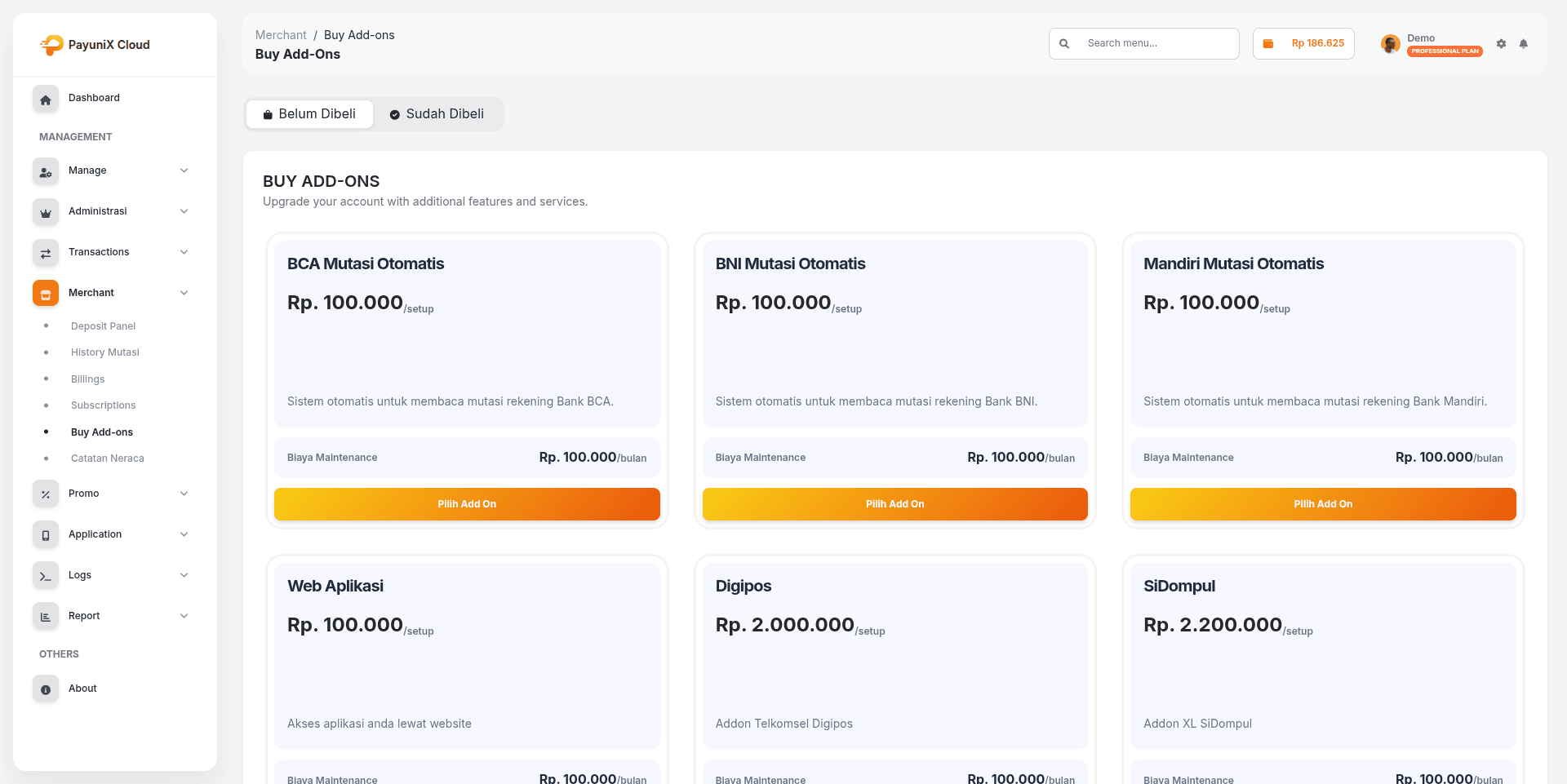The height and width of the screenshot is (784, 1567).
Task: Click the Manage users icon
Action: [46, 171]
